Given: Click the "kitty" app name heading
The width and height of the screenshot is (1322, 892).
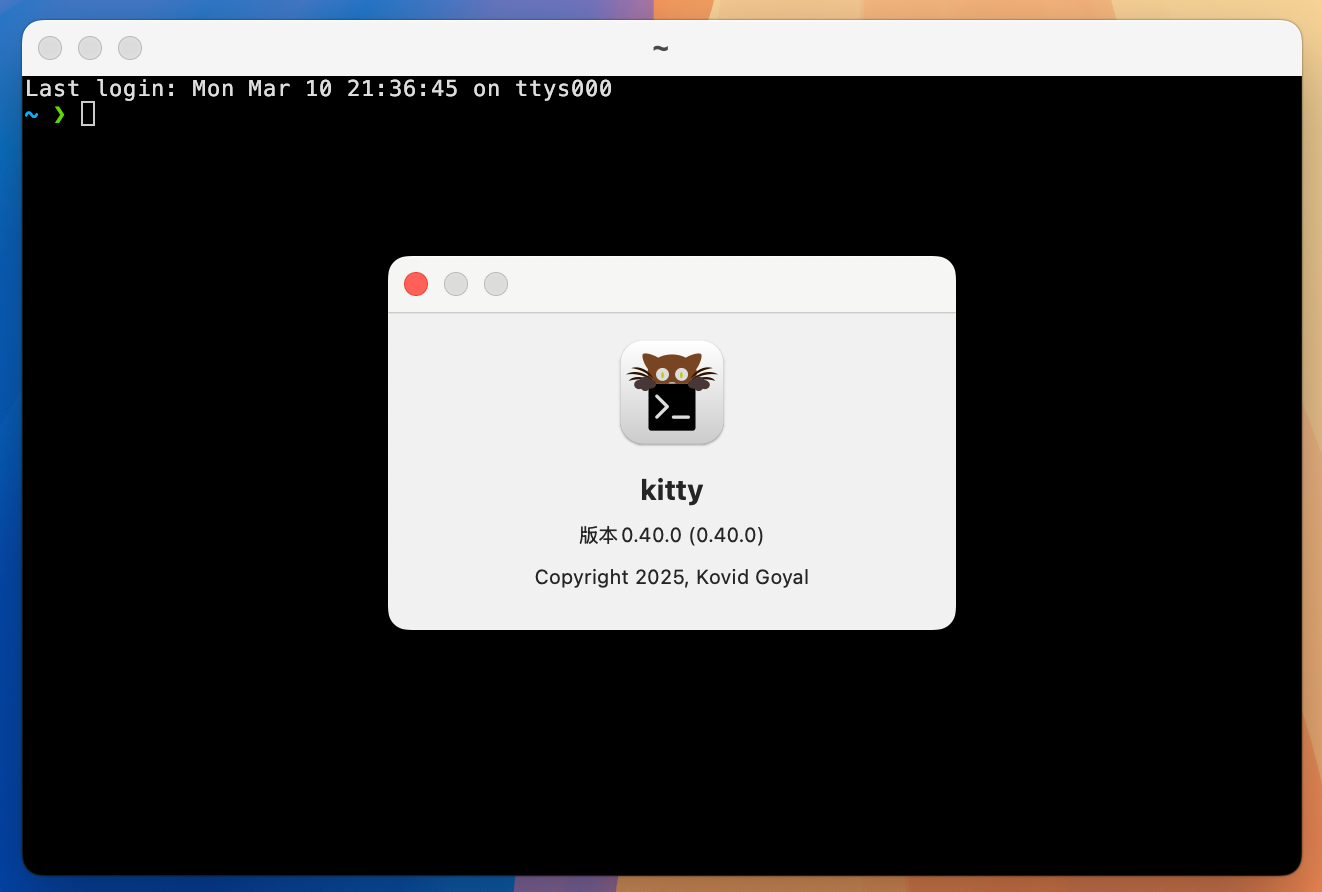Looking at the screenshot, I should 672,490.
